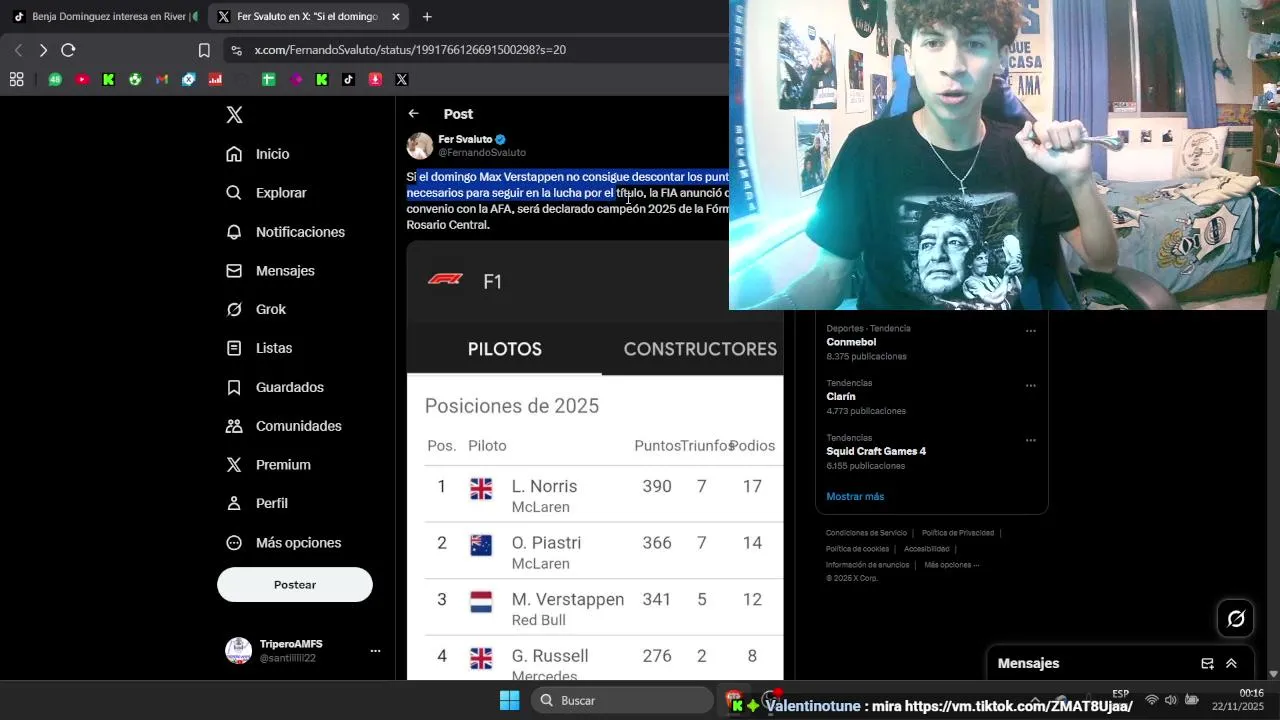Image resolution: width=1280 pixels, height=720 pixels.
Task: Close the Fer Svaluto X tab
Action: click(395, 17)
